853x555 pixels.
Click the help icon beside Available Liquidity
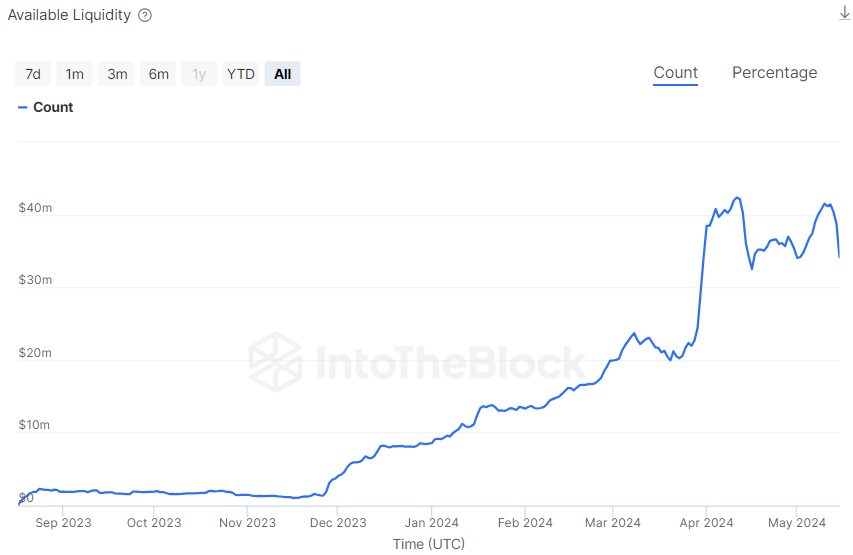pyautogui.click(x=145, y=15)
